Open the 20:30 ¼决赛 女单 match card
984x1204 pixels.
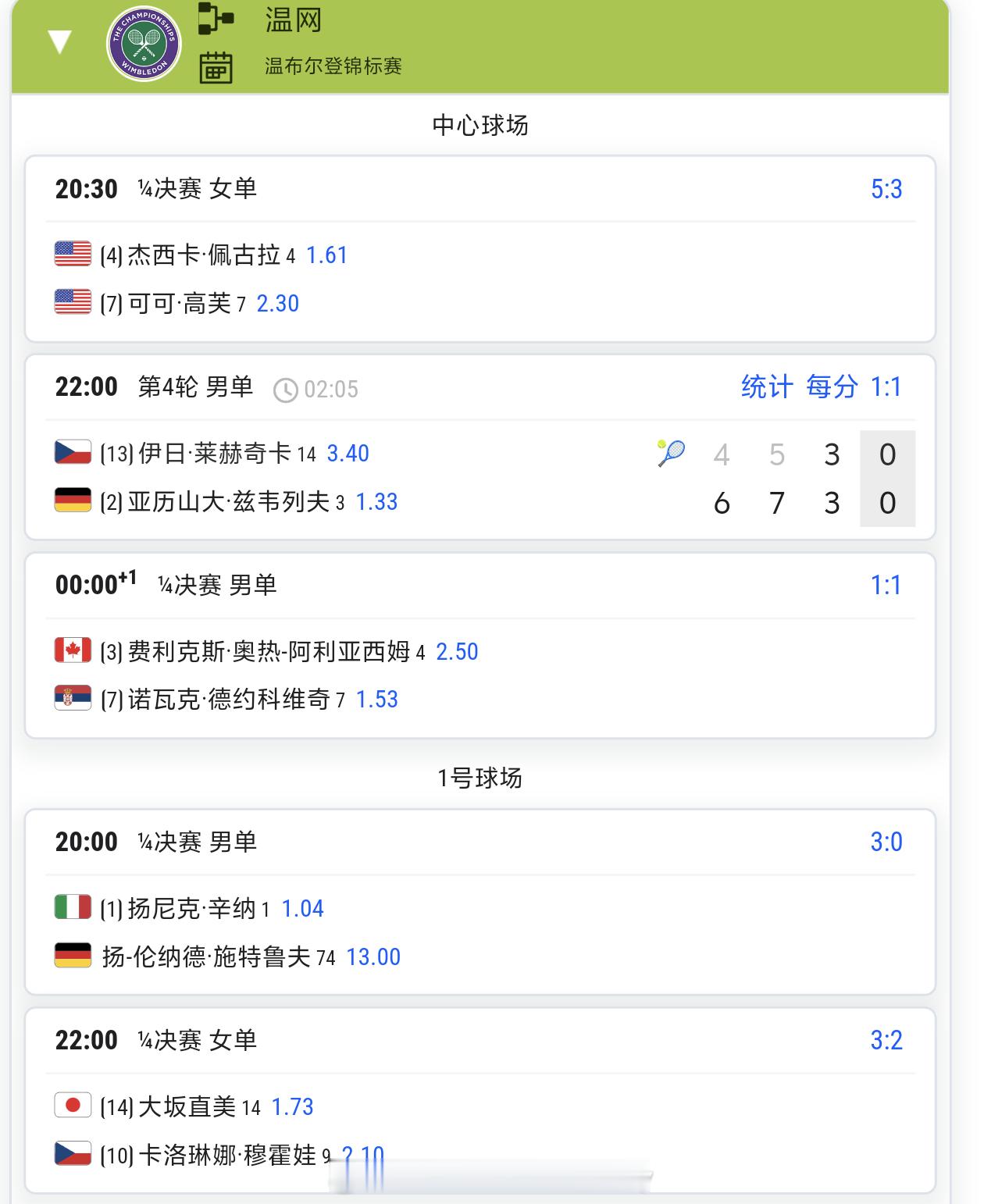(x=480, y=248)
